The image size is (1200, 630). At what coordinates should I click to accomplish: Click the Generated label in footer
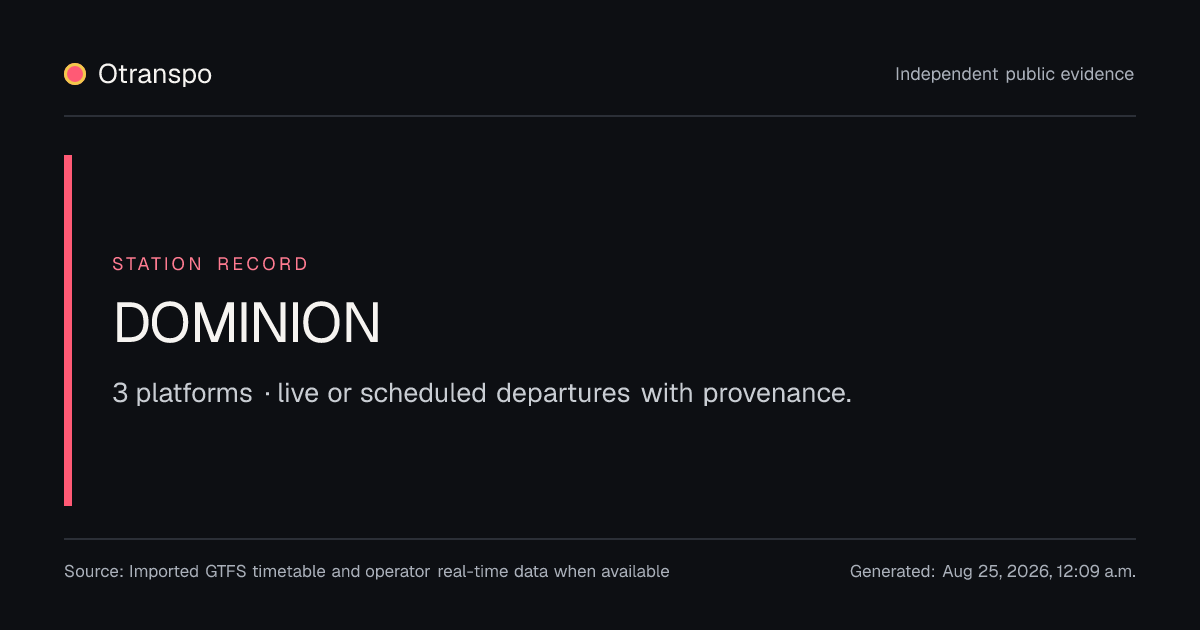point(892,572)
